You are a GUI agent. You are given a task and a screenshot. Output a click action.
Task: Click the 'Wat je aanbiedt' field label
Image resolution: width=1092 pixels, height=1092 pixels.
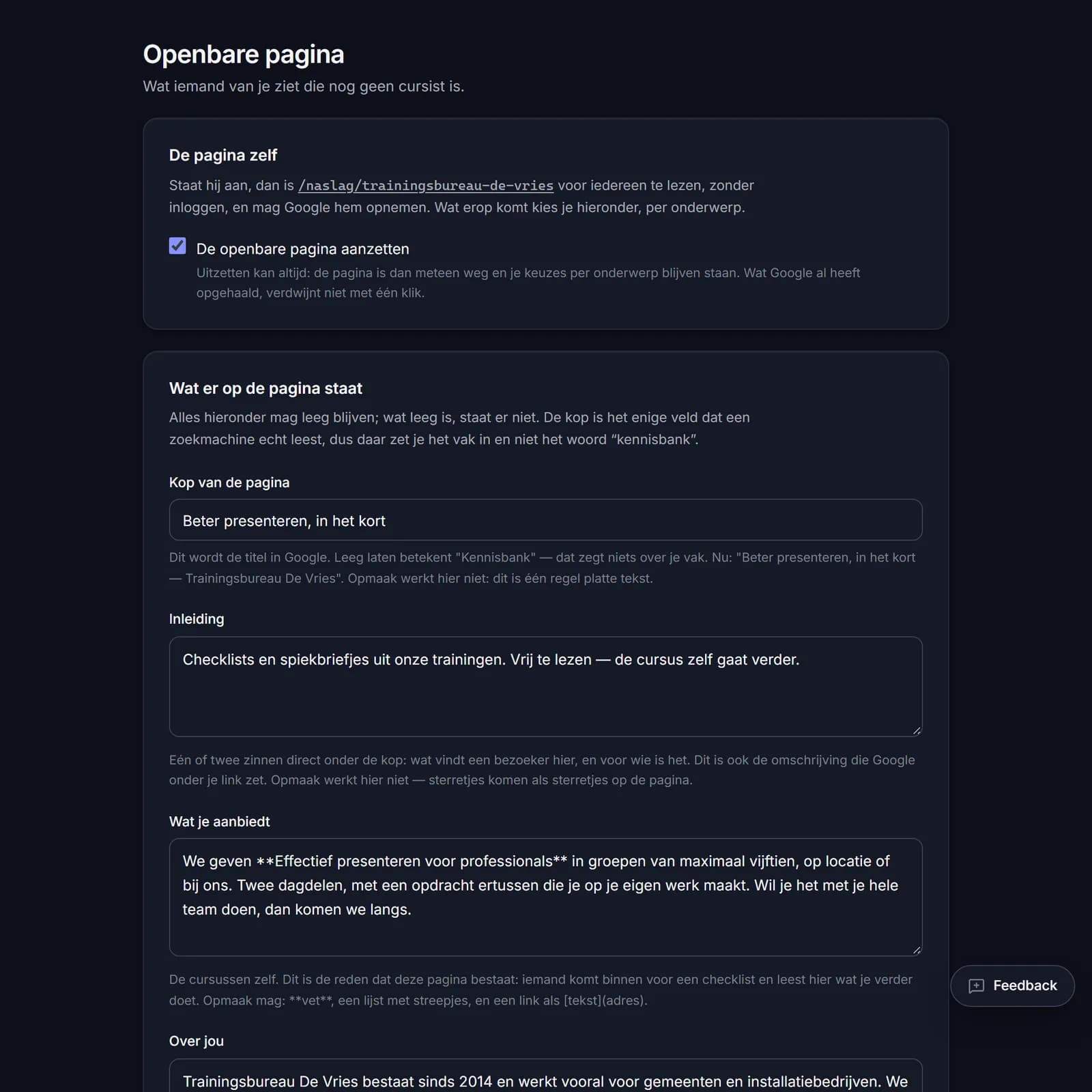(x=219, y=822)
